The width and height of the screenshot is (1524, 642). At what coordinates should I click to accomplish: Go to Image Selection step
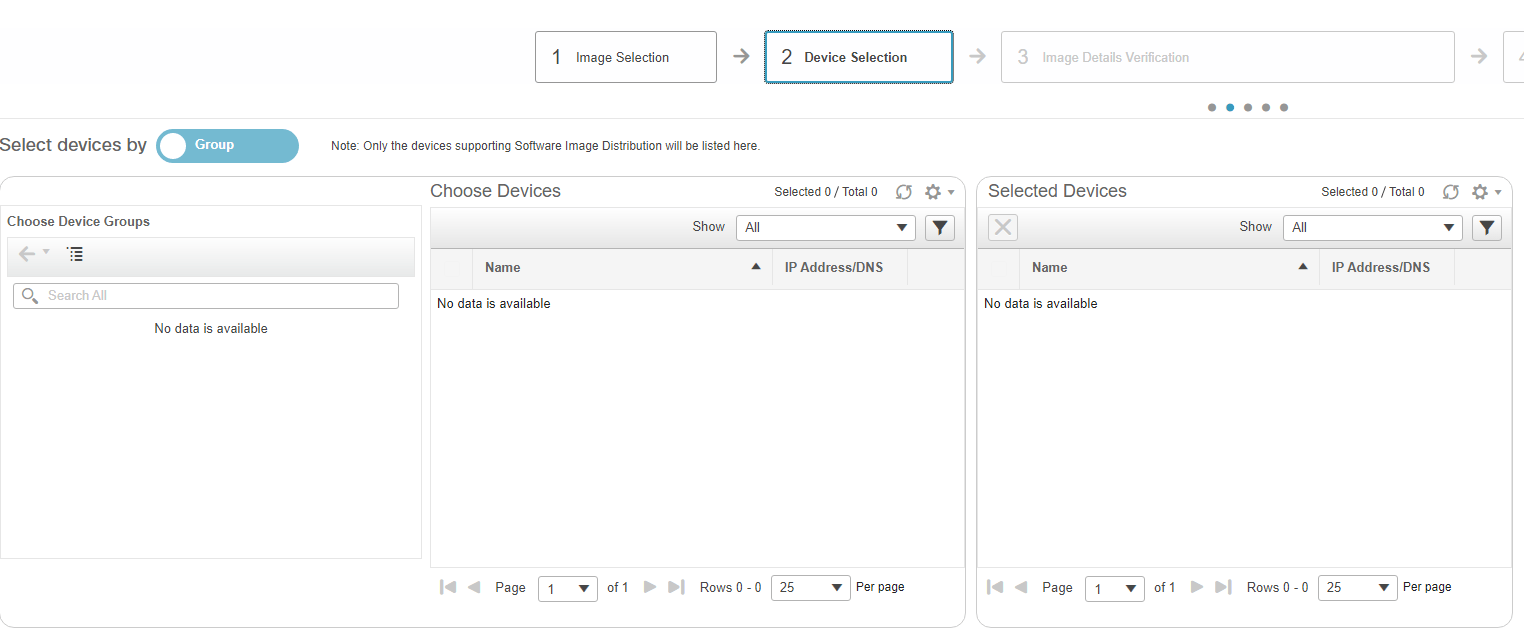[x=626, y=57]
